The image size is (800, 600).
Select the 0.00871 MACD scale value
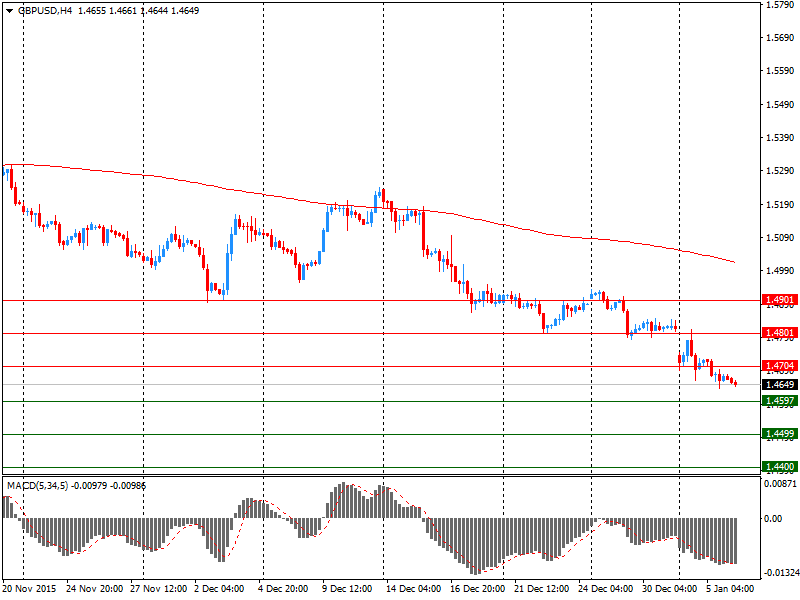(x=780, y=483)
